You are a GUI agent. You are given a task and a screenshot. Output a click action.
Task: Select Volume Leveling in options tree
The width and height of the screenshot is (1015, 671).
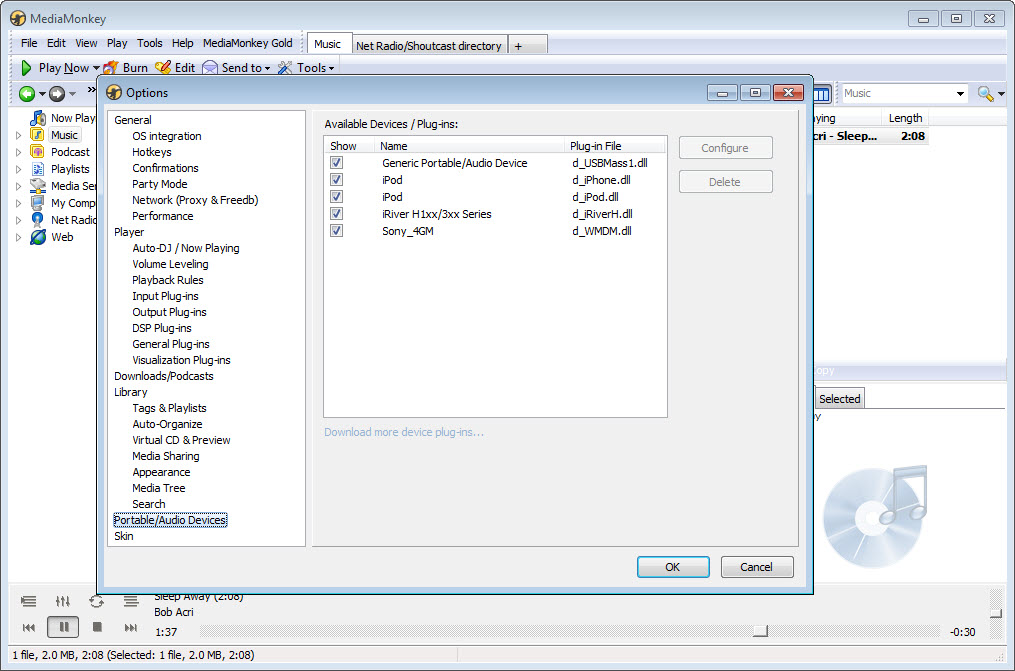(170, 264)
